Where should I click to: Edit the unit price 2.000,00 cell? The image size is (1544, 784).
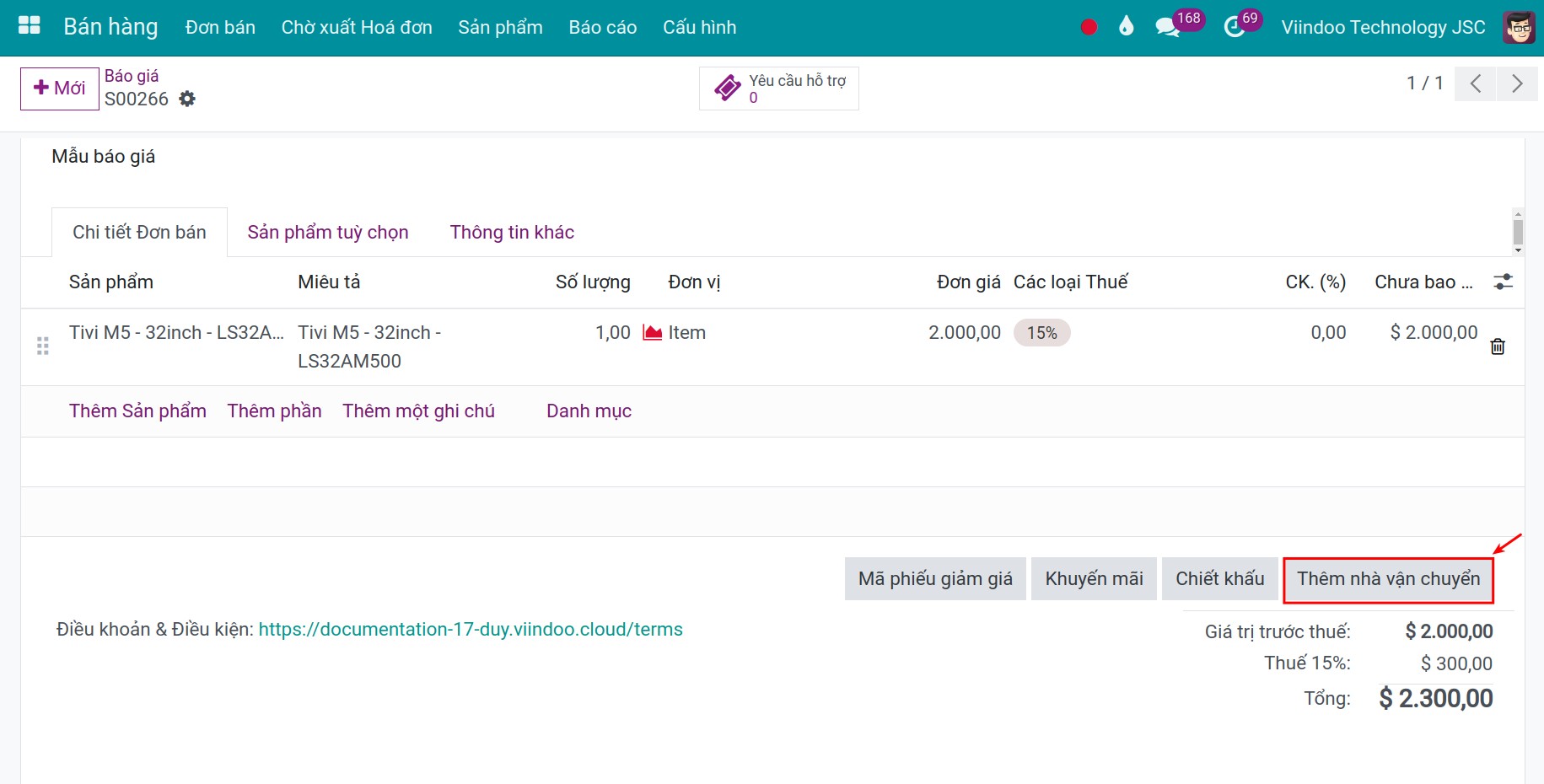coord(965,333)
